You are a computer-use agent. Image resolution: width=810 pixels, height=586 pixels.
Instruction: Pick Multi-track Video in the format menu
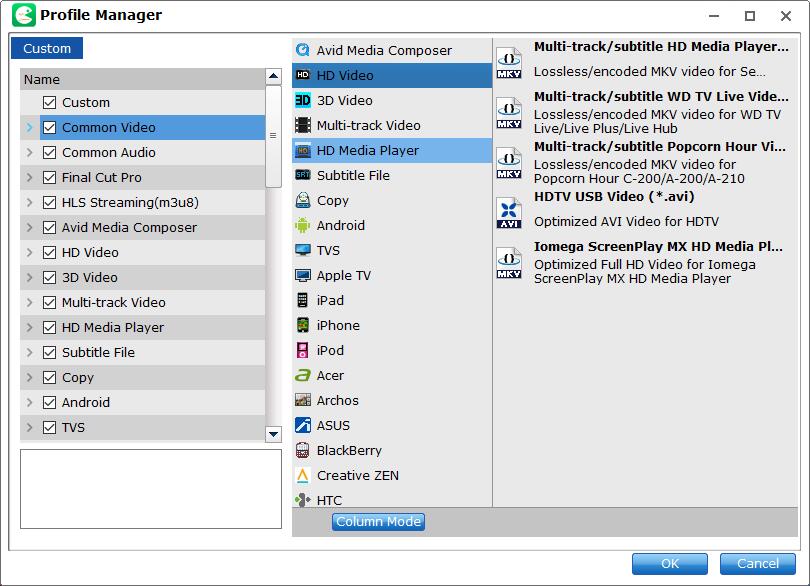pos(392,125)
